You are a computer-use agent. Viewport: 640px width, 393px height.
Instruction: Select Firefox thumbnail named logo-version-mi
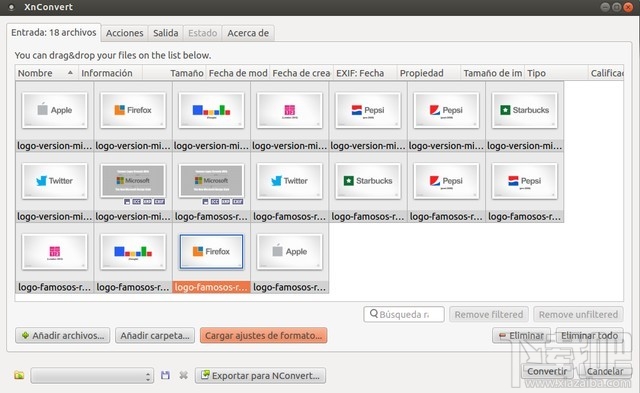(133, 110)
